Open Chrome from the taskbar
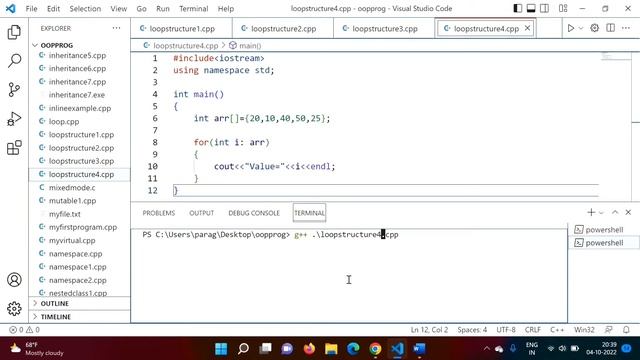This screenshot has width=640, height=360. (x=375, y=349)
